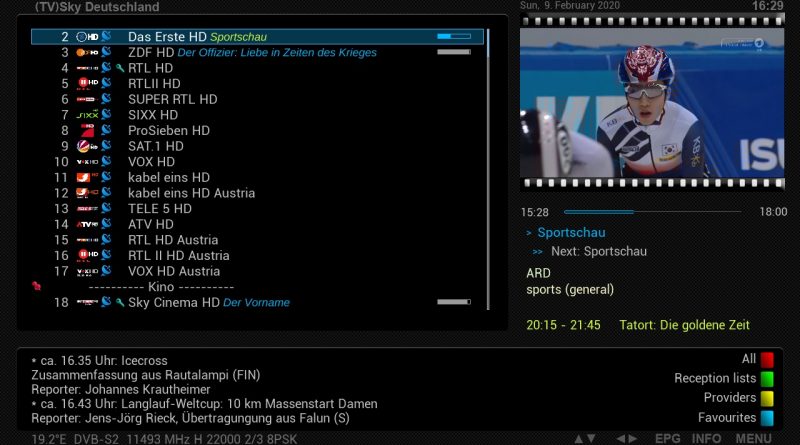Click the channel list scrollbar
This screenshot has height=445, width=800.
pyautogui.click(x=488, y=169)
